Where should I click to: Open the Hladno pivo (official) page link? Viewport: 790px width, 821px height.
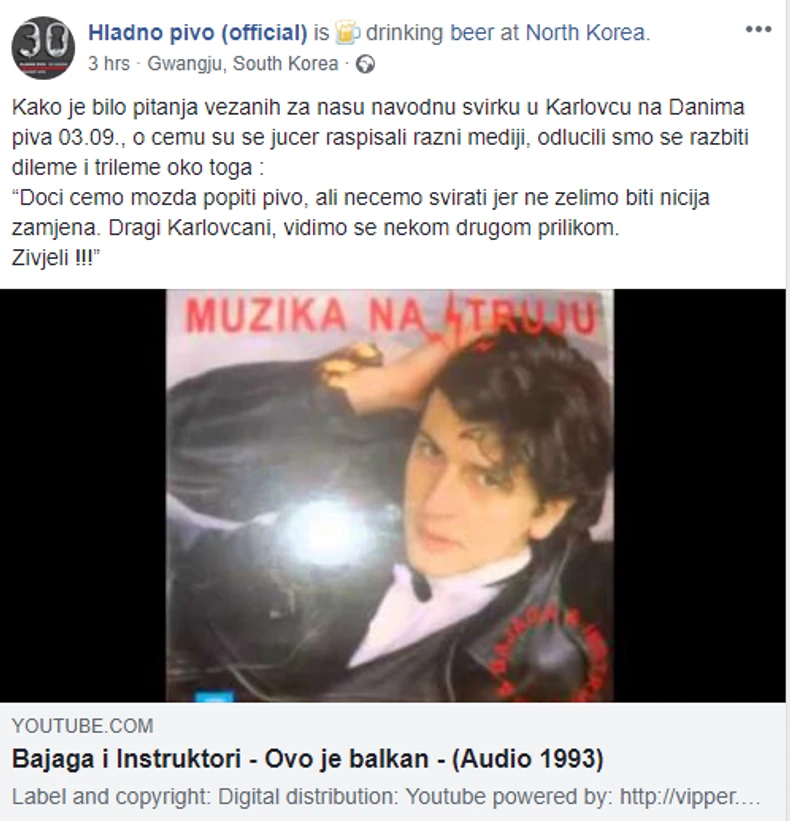pyautogui.click(x=197, y=32)
